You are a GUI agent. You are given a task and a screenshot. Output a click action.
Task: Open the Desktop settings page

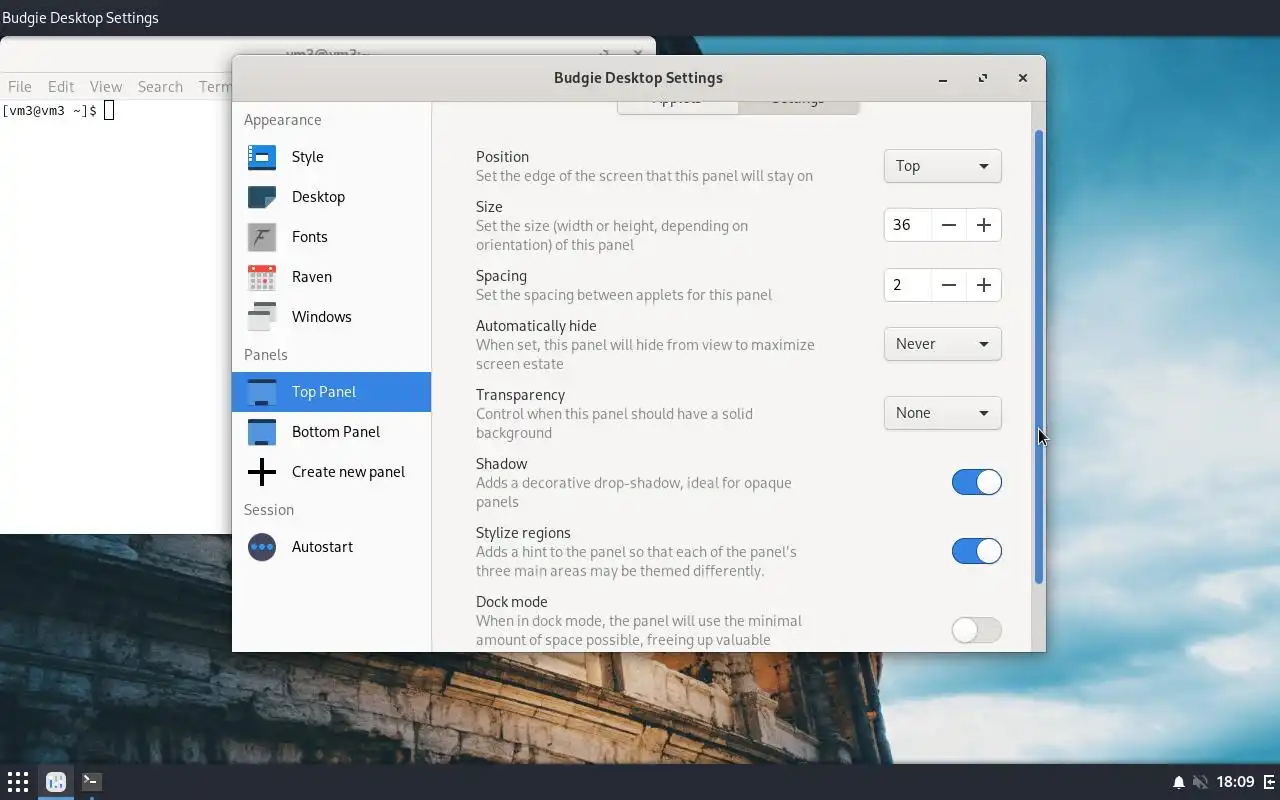(x=331, y=197)
